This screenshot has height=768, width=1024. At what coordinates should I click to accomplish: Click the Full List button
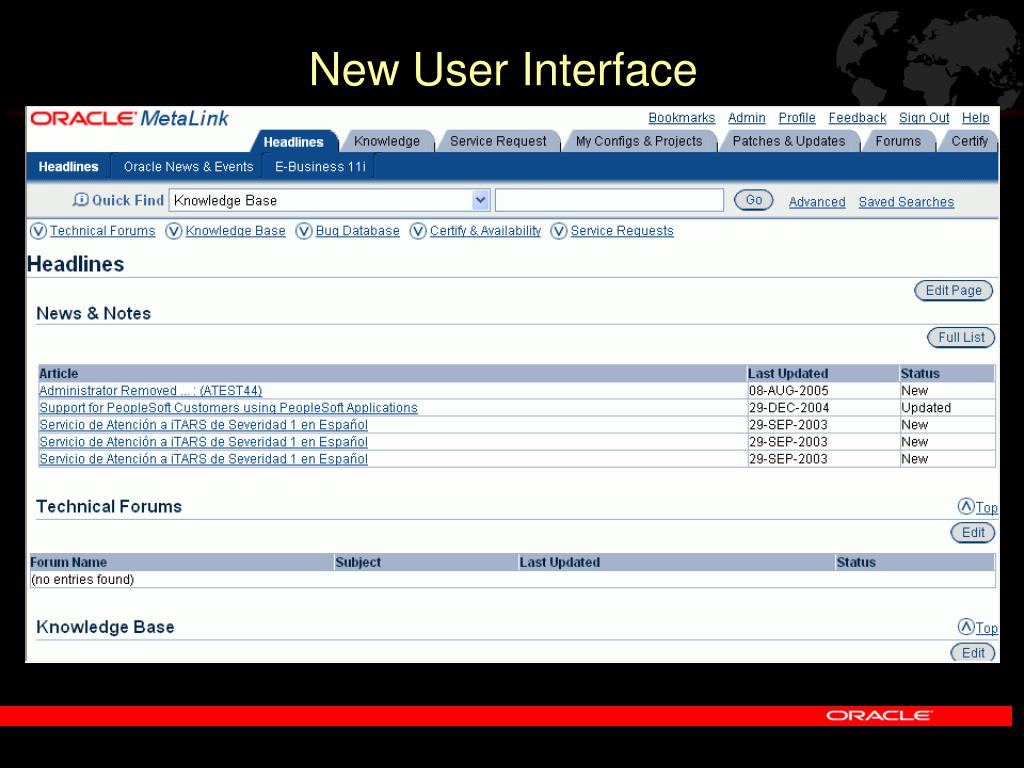click(961, 338)
